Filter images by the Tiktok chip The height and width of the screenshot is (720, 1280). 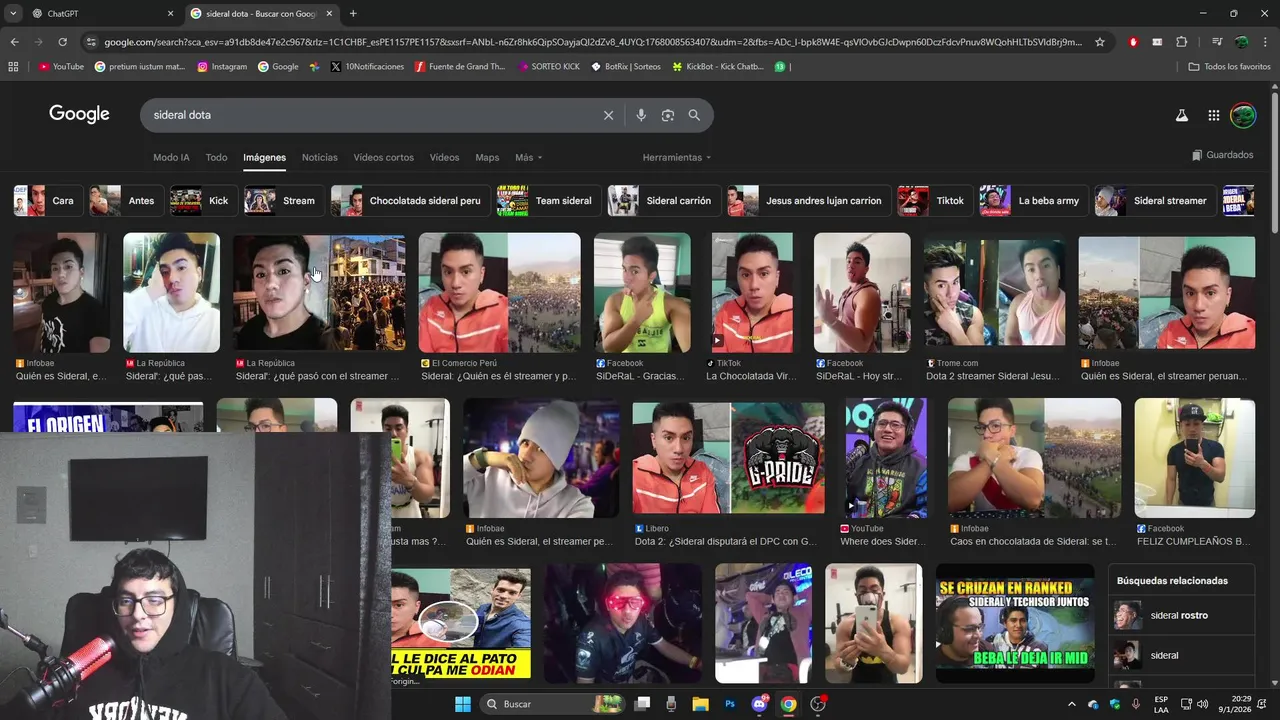pos(934,200)
